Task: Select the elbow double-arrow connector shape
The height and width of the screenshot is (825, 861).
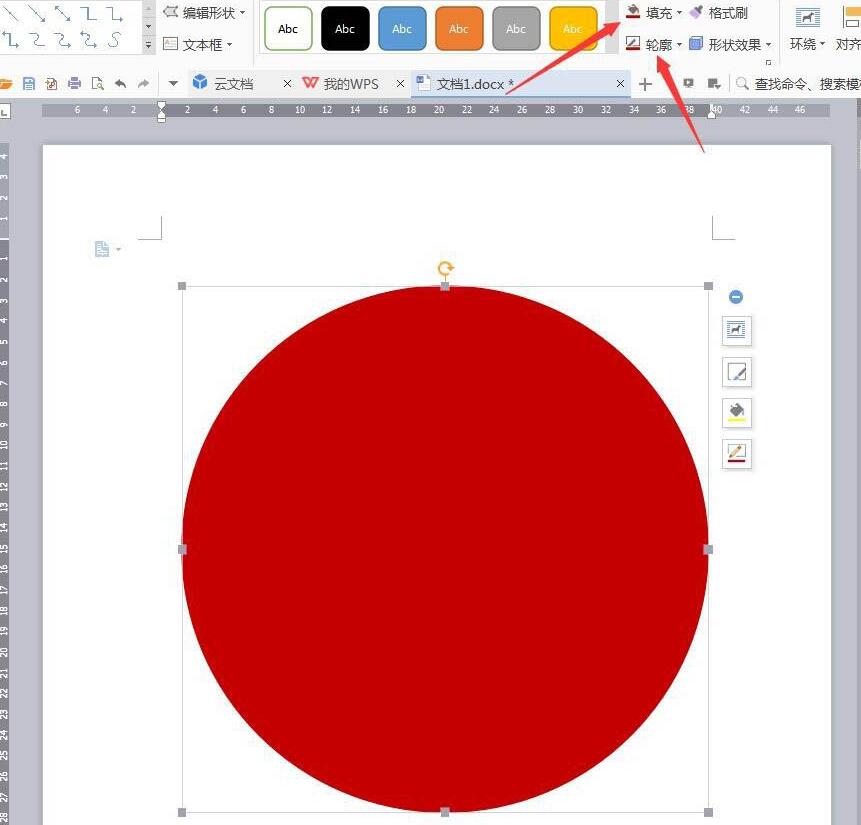Action: tap(11, 40)
